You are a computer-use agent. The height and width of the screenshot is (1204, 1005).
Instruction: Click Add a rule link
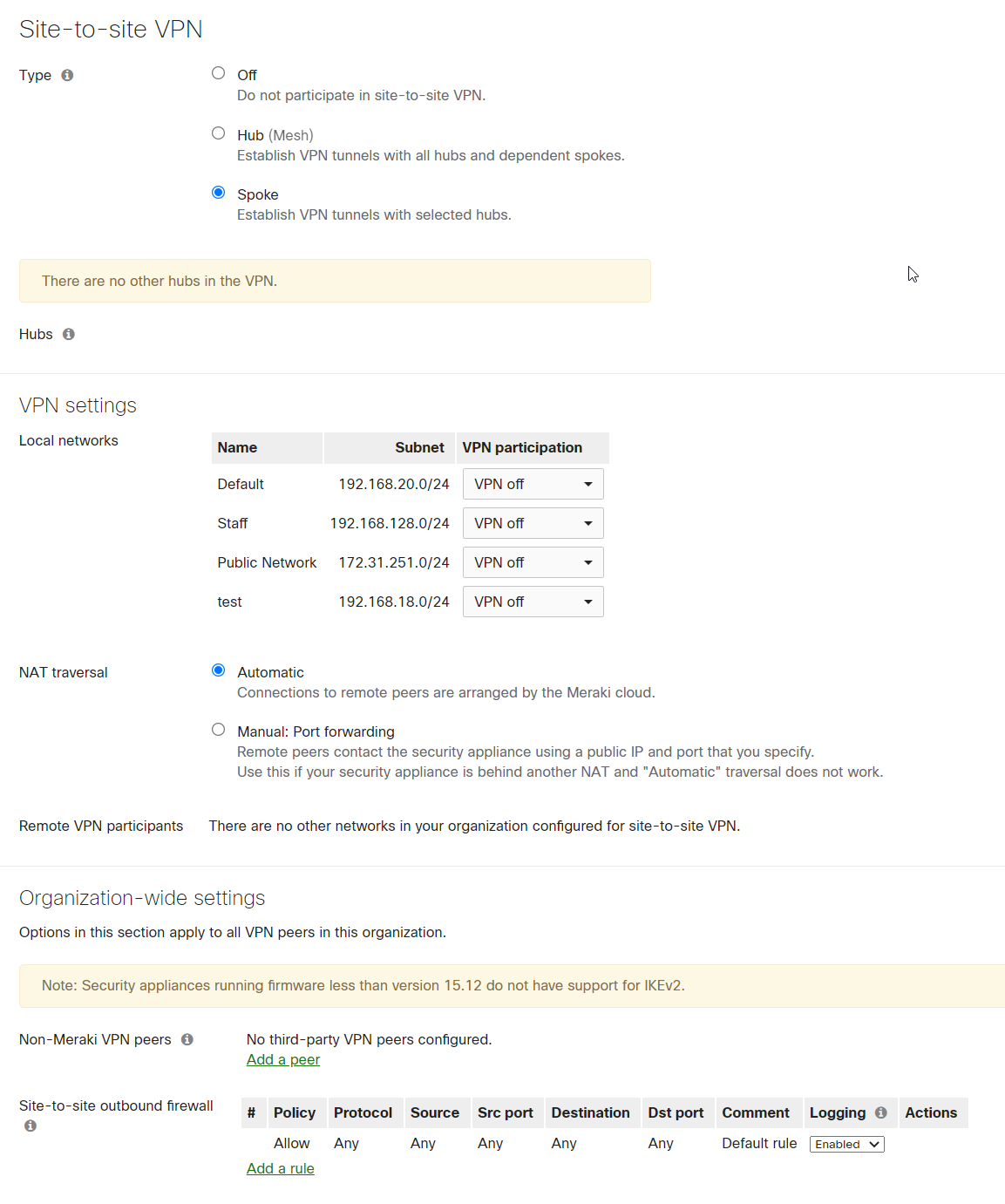click(281, 1168)
